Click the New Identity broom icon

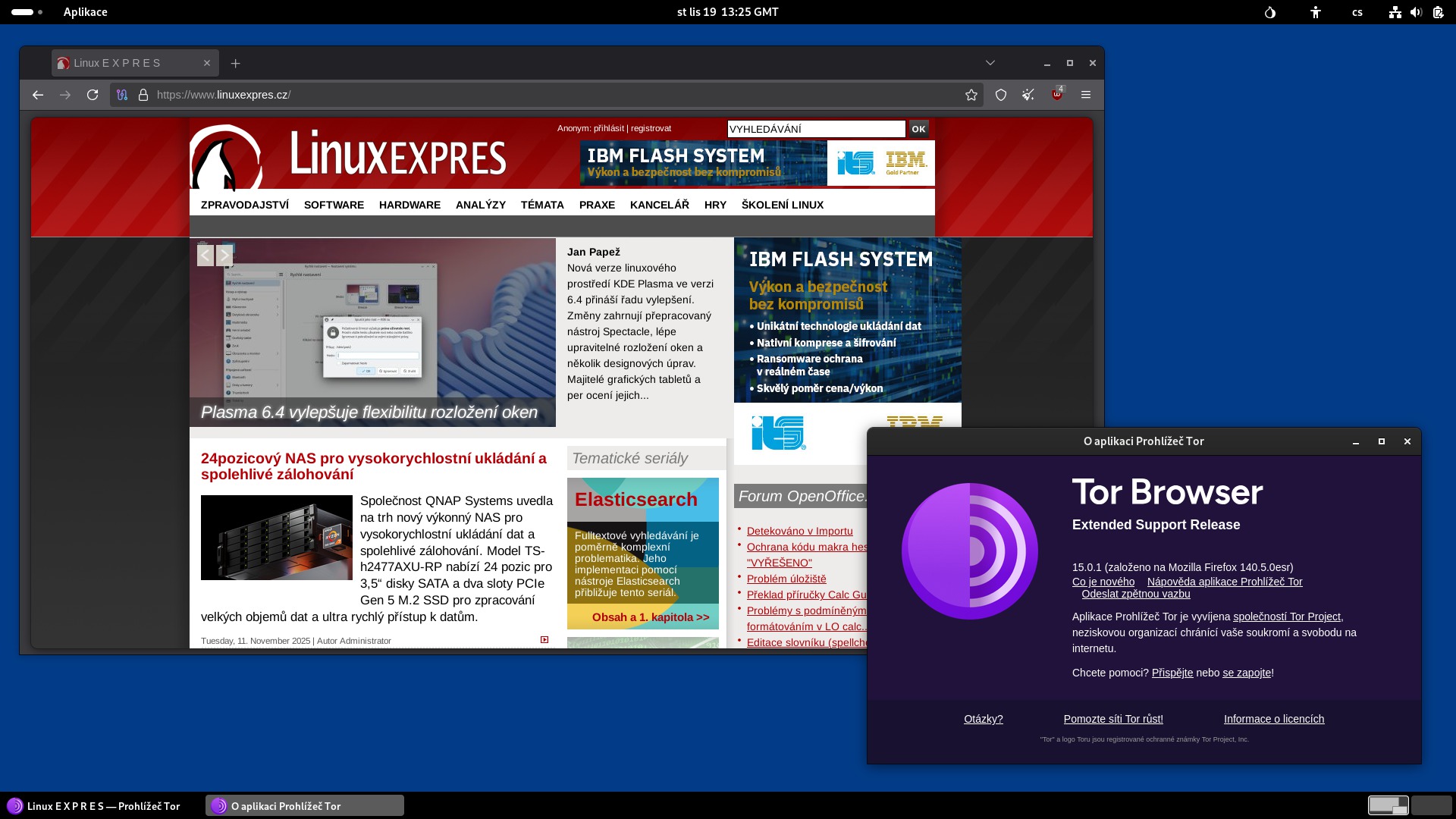[1028, 95]
